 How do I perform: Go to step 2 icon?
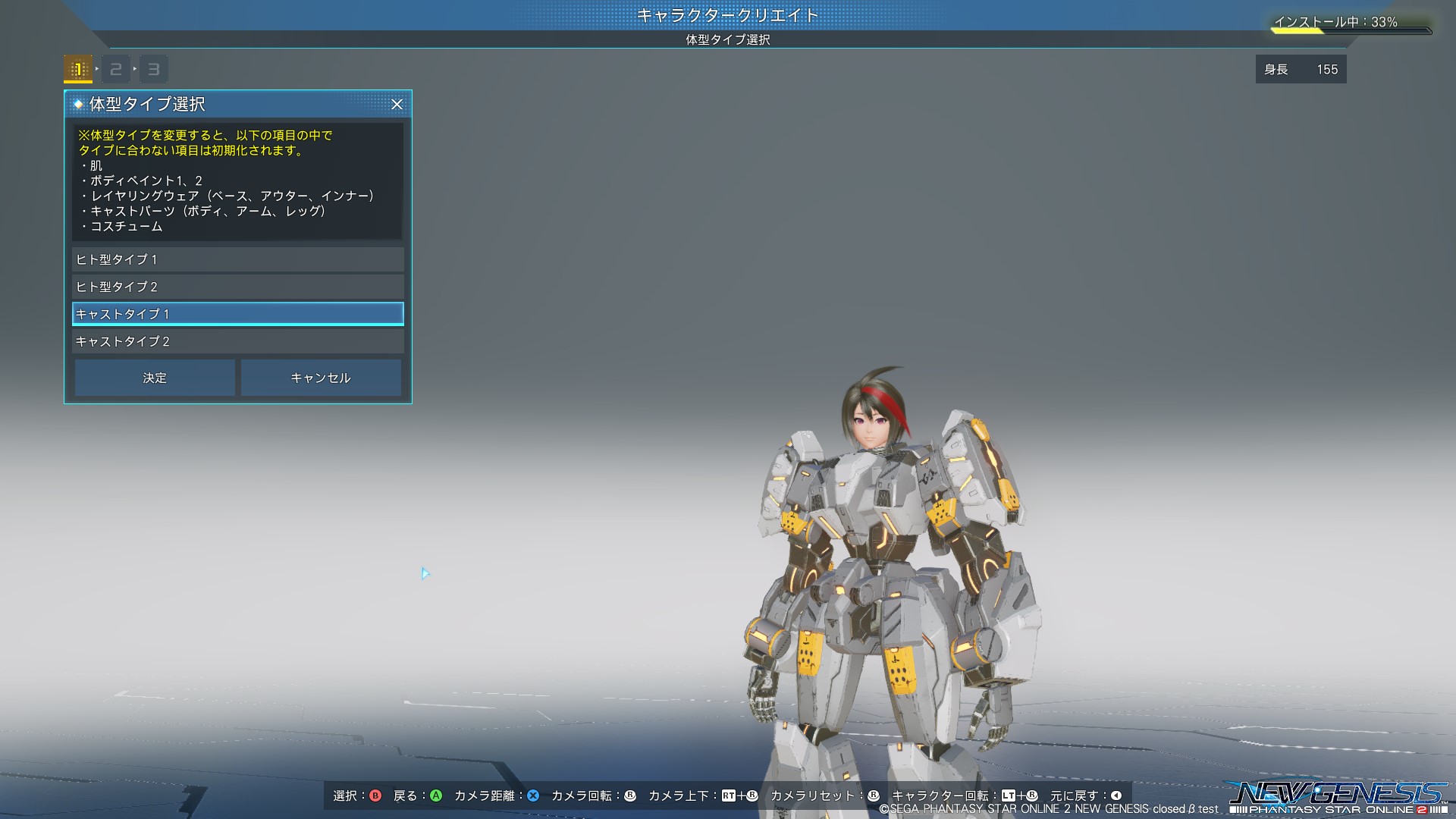pos(116,70)
